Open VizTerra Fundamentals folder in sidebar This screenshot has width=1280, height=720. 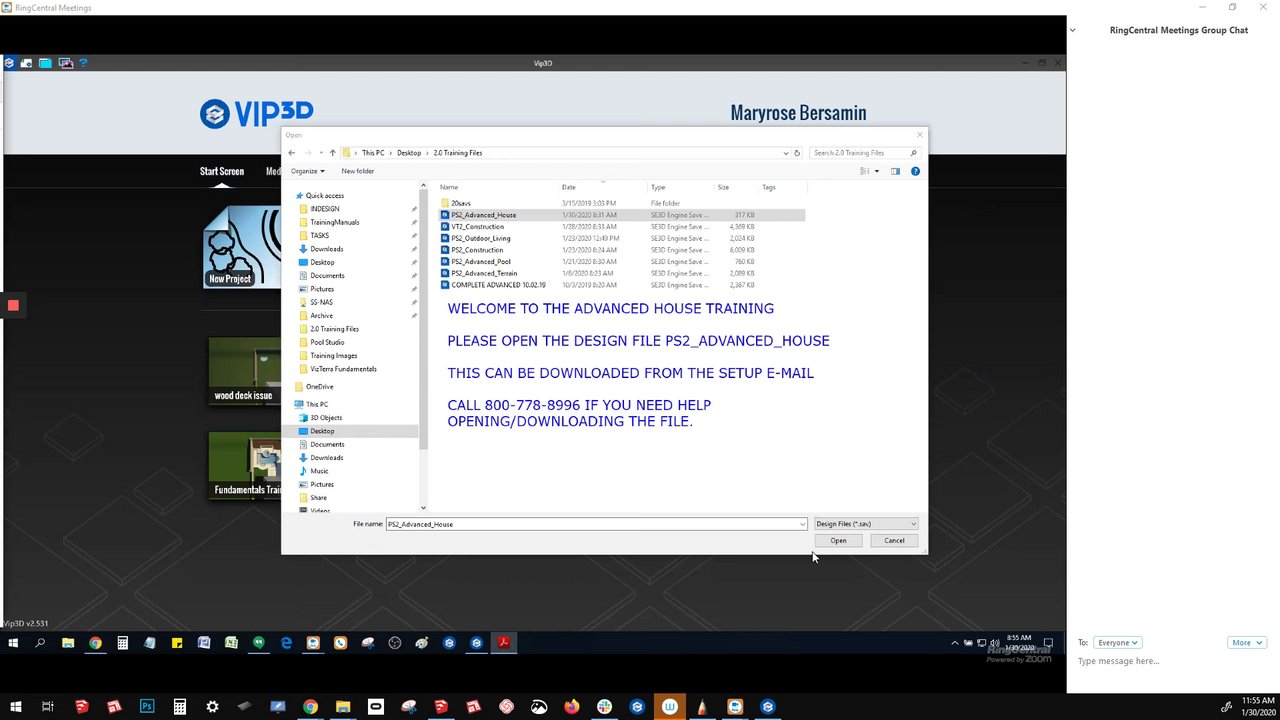point(343,369)
